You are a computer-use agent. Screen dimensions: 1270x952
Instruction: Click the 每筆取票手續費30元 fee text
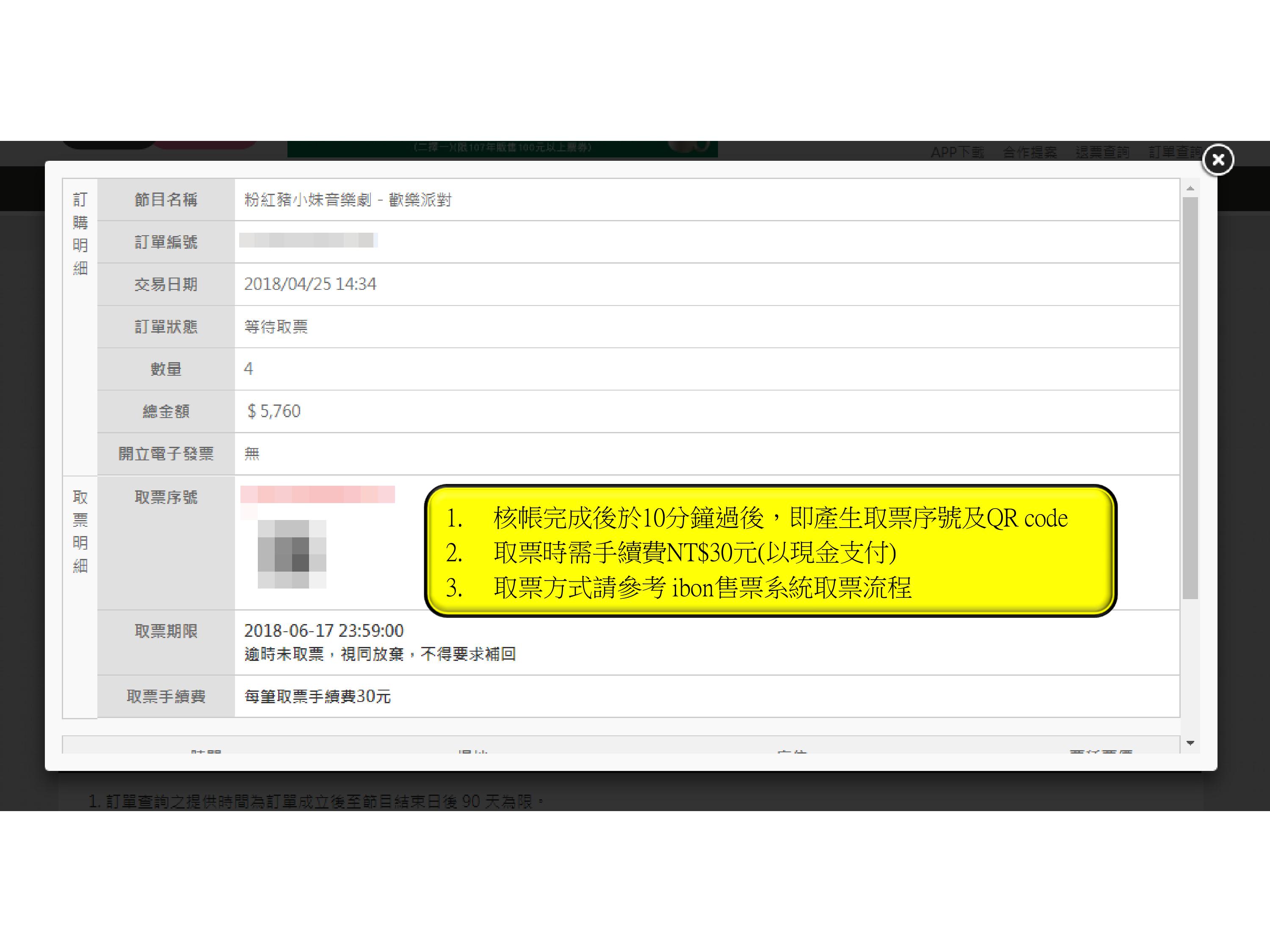coord(317,696)
